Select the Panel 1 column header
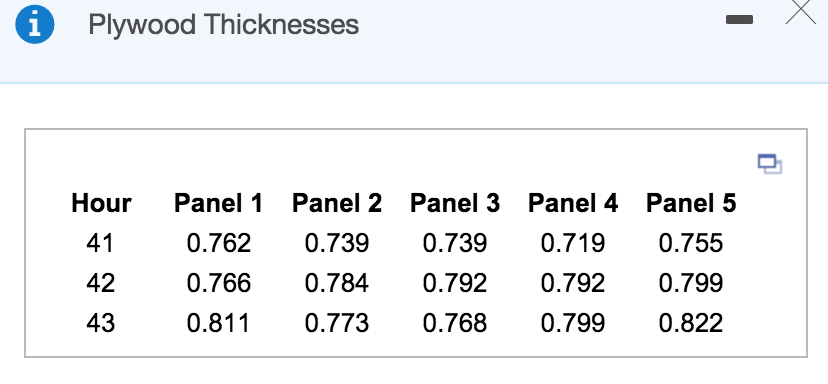 [x=218, y=203]
